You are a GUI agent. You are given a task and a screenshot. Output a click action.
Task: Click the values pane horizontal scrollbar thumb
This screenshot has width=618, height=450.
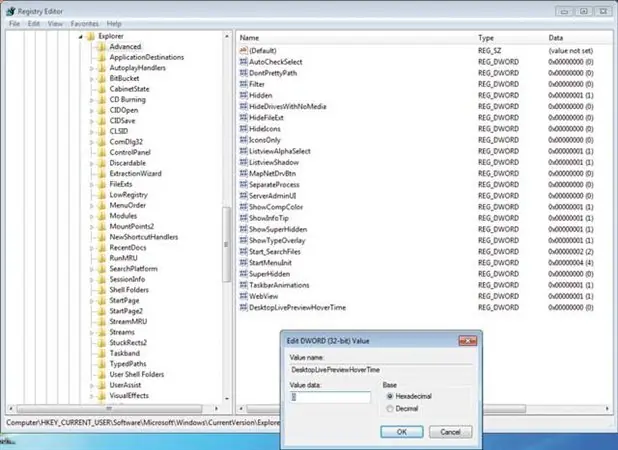[386, 409]
